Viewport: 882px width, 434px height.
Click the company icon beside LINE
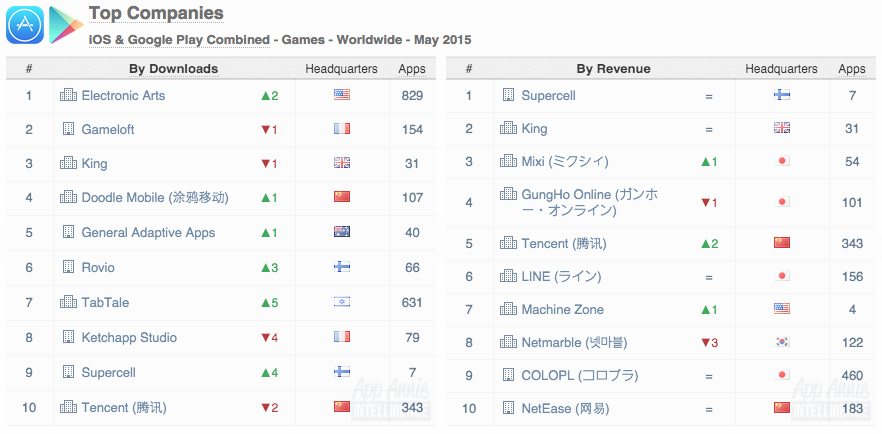(x=508, y=275)
